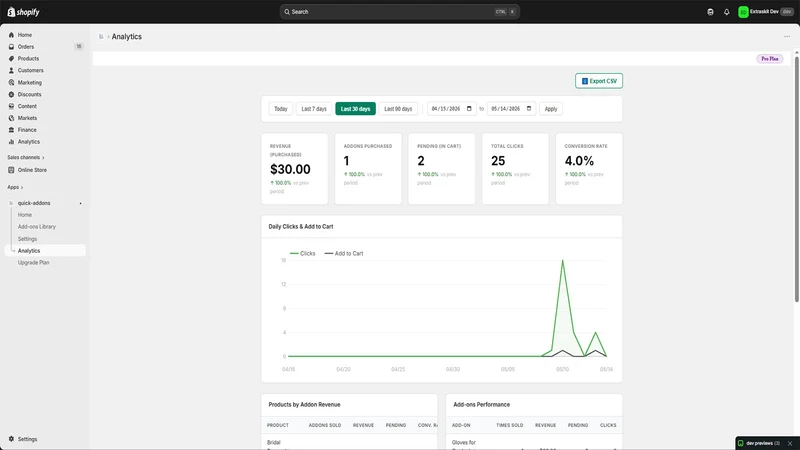The width and height of the screenshot is (800, 450).
Task: Open end date calendar picker icon
Action: 529,109
